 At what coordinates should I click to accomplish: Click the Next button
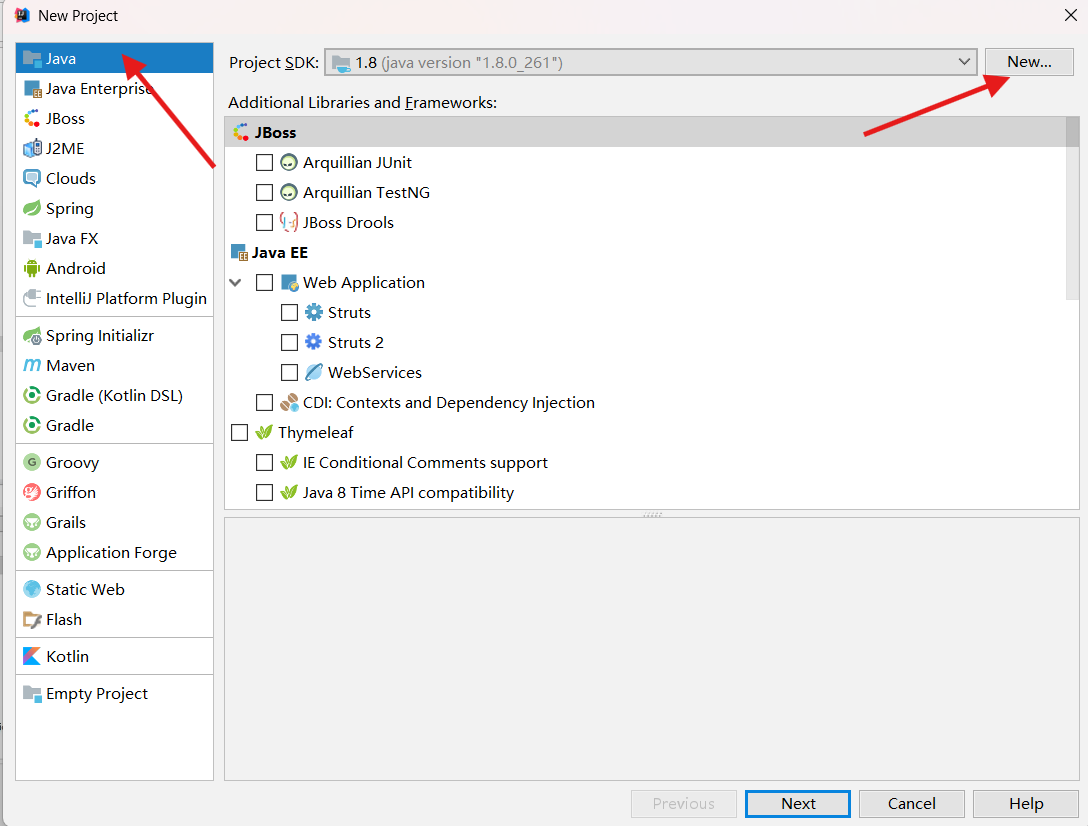click(798, 804)
